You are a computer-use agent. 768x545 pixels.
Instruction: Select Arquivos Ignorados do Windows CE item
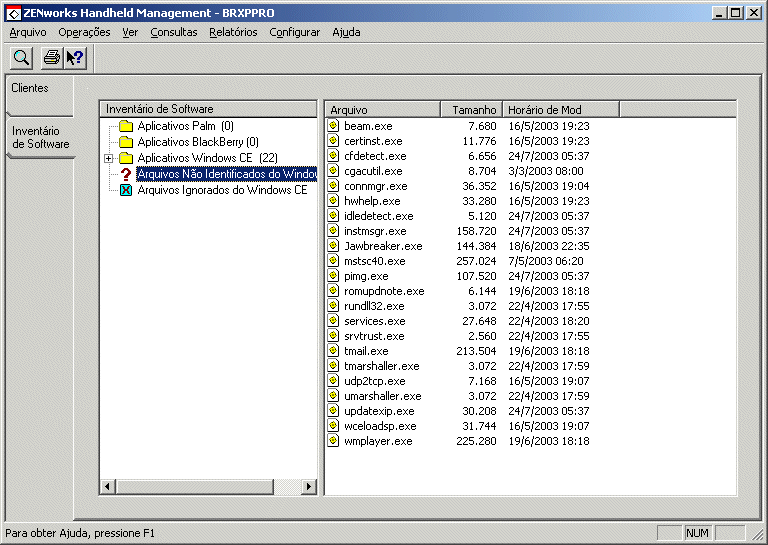pos(222,190)
